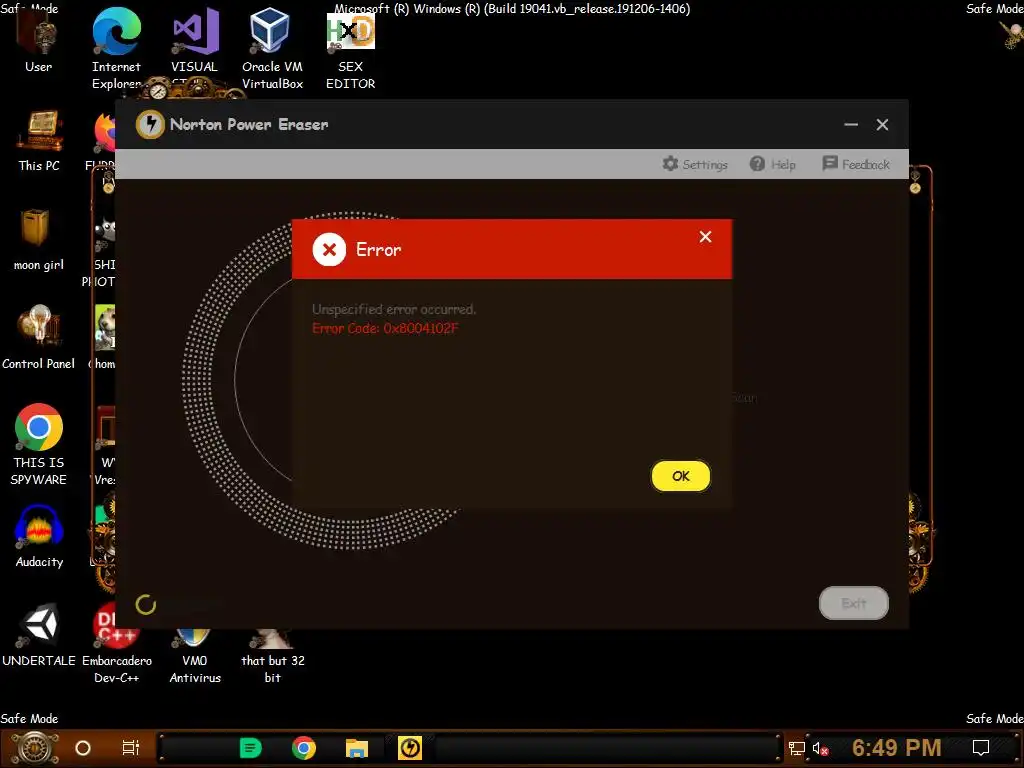Screen dimensions: 1024x768
Task: Click the 6:49 PM clock
Action: click(x=897, y=747)
